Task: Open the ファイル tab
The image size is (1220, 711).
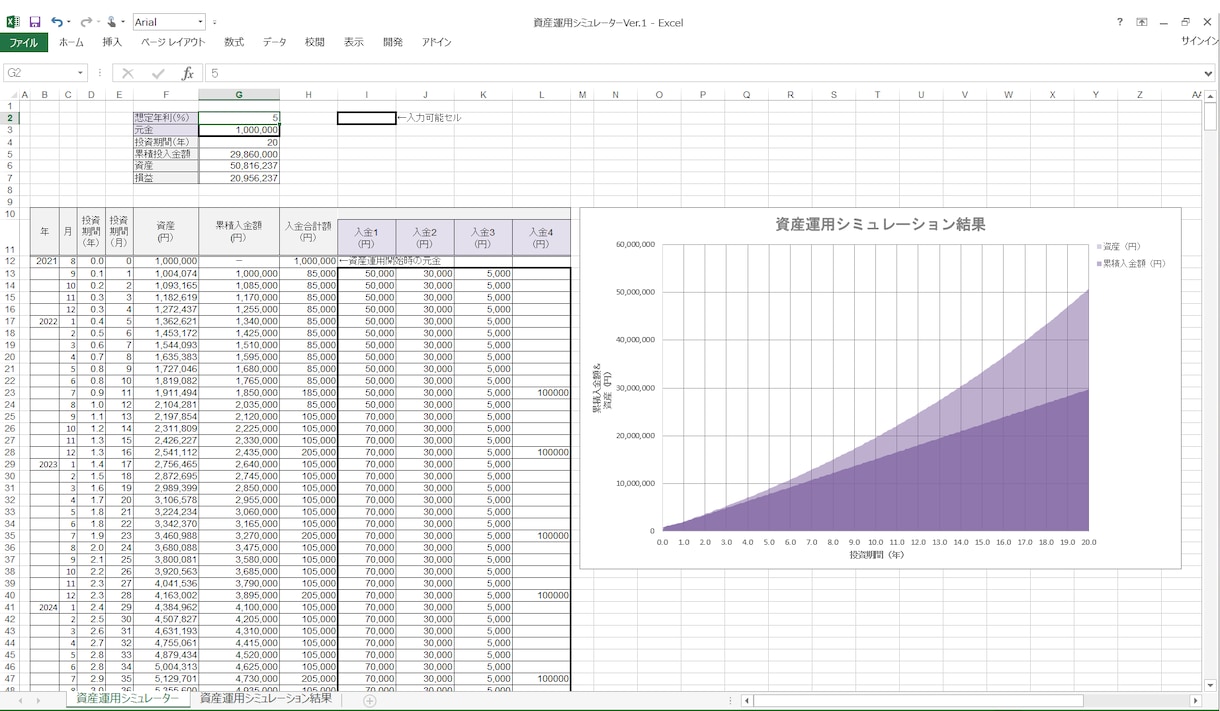Action: 23,43
